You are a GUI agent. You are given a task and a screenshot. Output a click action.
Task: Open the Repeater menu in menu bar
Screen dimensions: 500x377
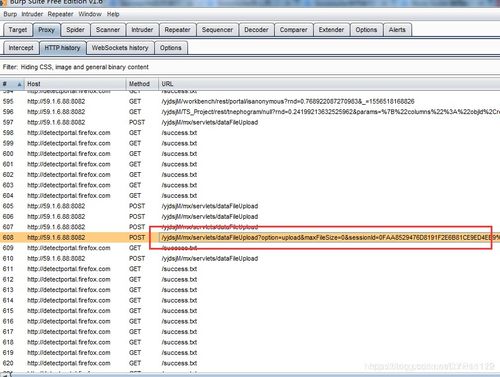[60, 14]
